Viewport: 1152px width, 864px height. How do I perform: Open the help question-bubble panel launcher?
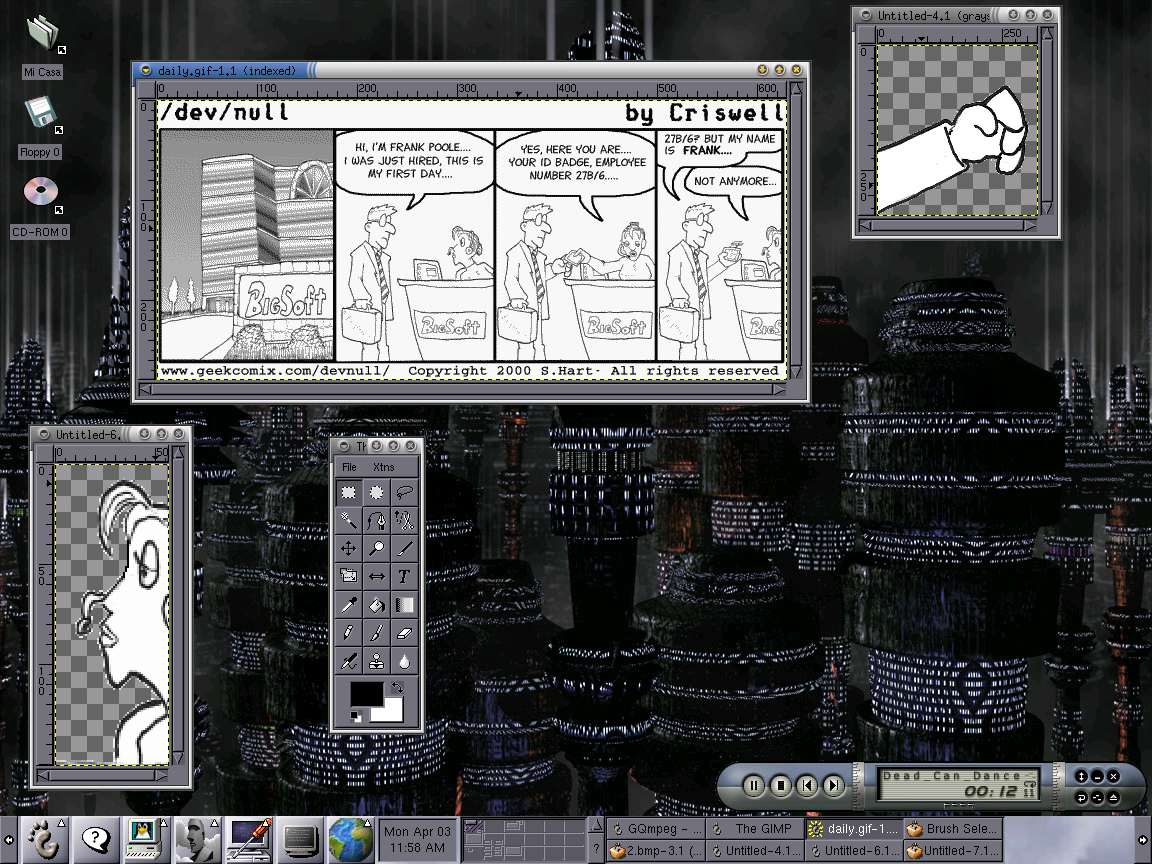pos(96,840)
